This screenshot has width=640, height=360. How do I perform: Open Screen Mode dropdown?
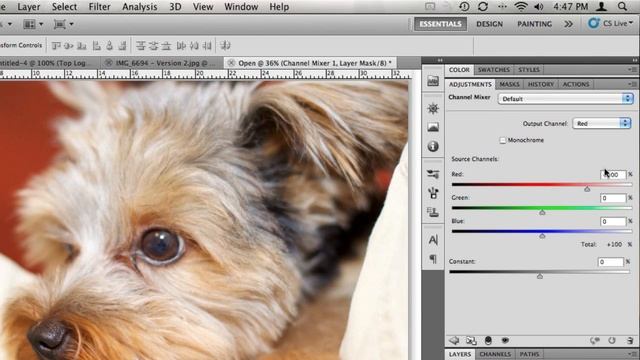point(64,24)
